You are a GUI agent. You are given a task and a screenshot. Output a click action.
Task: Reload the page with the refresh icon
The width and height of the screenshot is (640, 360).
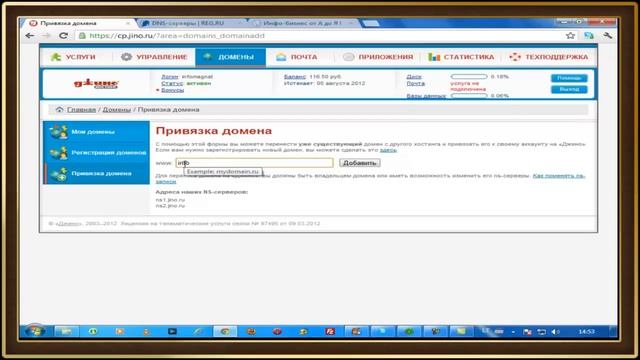tap(63, 36)
